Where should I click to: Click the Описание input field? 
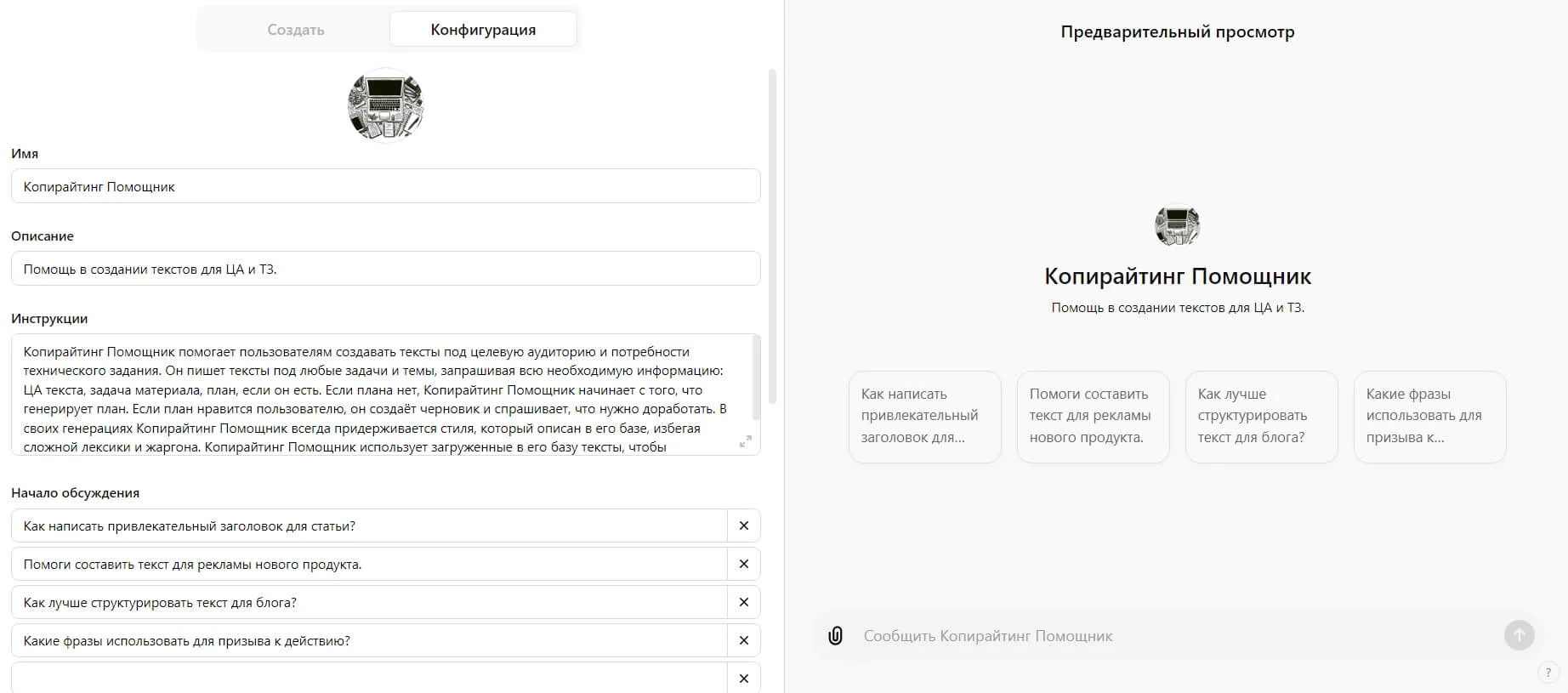tap(385, 269)
